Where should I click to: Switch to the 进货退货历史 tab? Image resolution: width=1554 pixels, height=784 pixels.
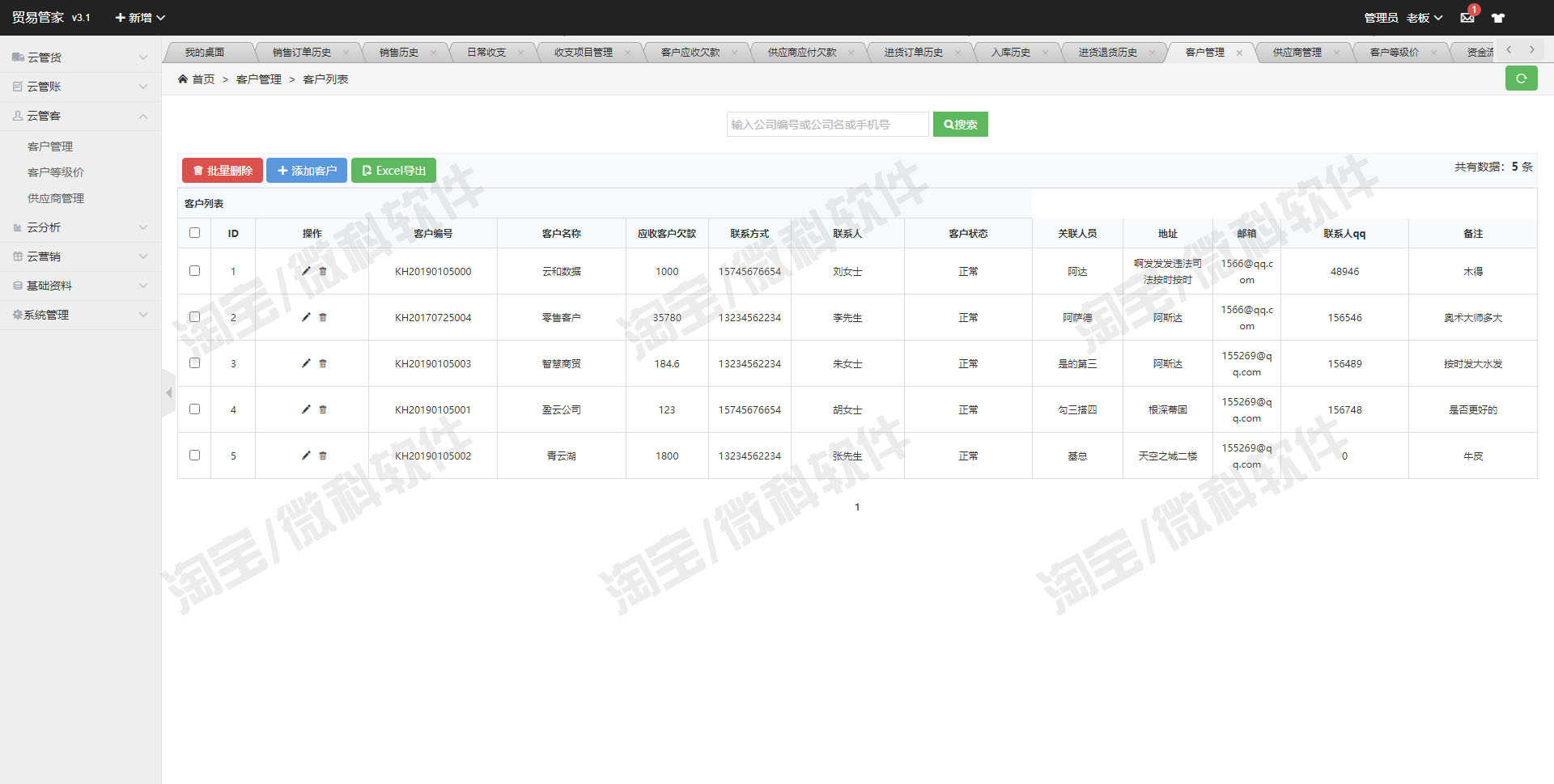[x=1108, y=53]
